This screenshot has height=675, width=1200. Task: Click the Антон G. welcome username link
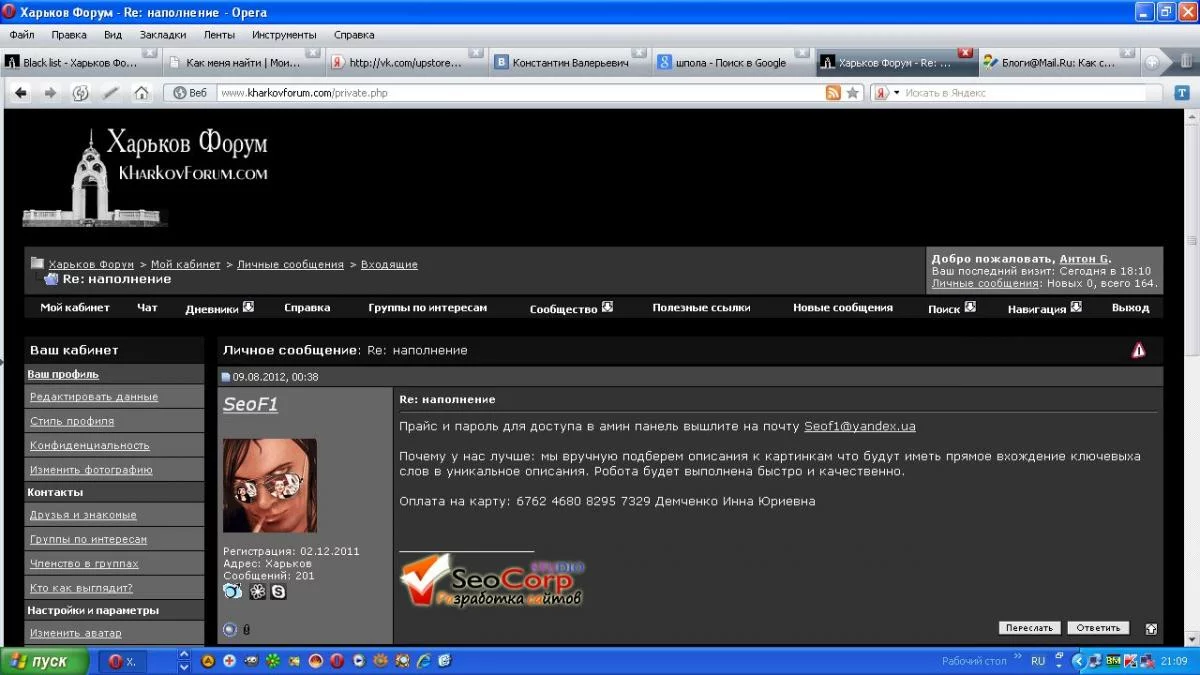click(1084, 258)
